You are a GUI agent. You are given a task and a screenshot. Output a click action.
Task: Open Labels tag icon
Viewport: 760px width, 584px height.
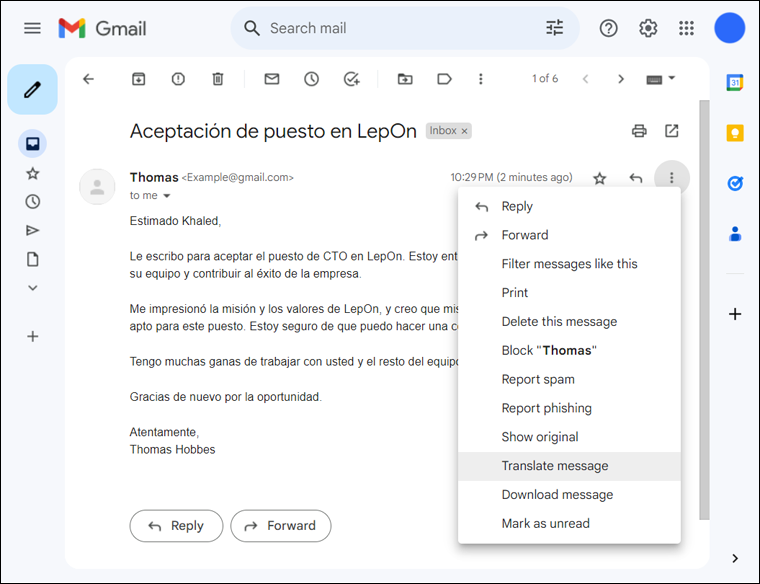click(444, 79)
